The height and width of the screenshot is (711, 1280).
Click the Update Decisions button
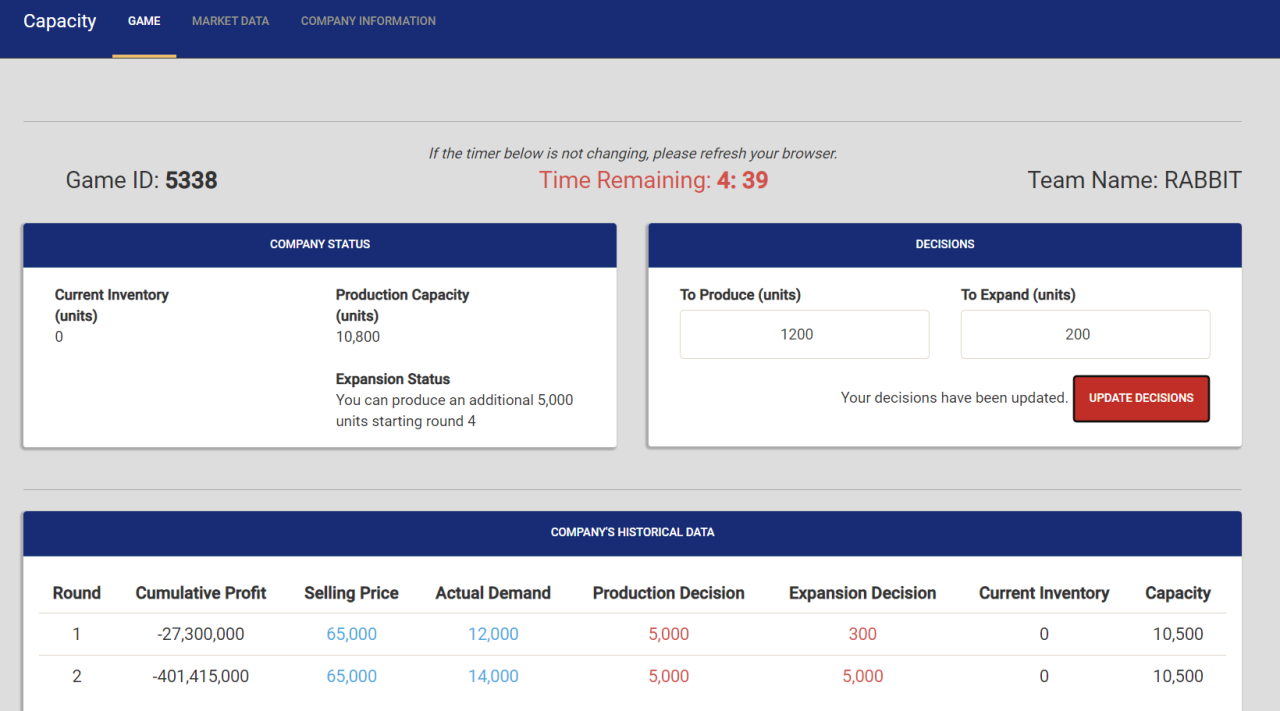[x=1141, y=398]
